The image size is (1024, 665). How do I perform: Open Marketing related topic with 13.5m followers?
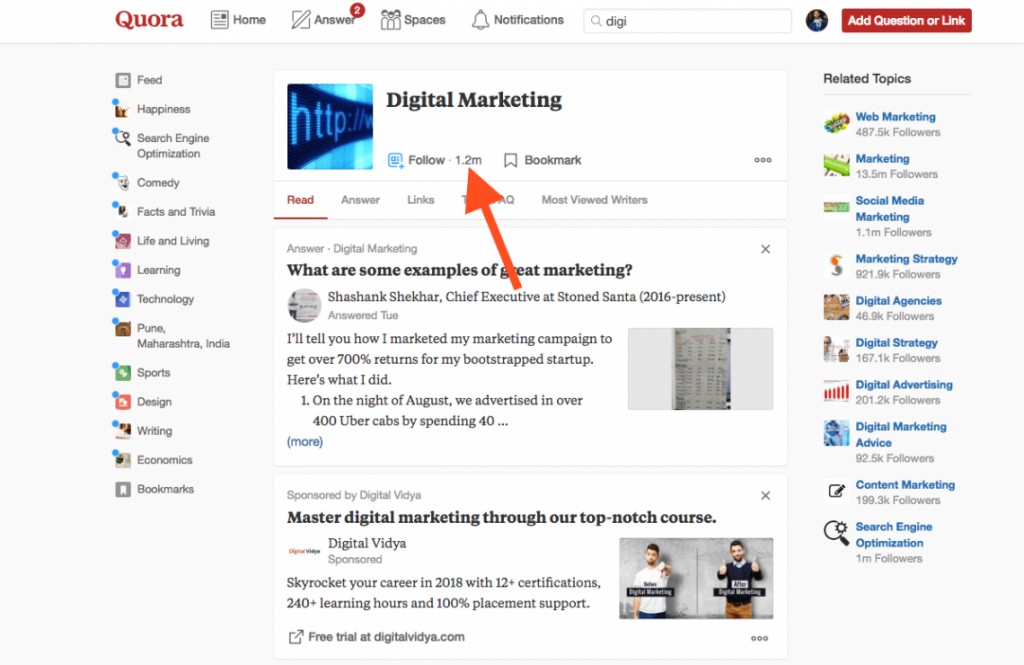tap(882, 159)
